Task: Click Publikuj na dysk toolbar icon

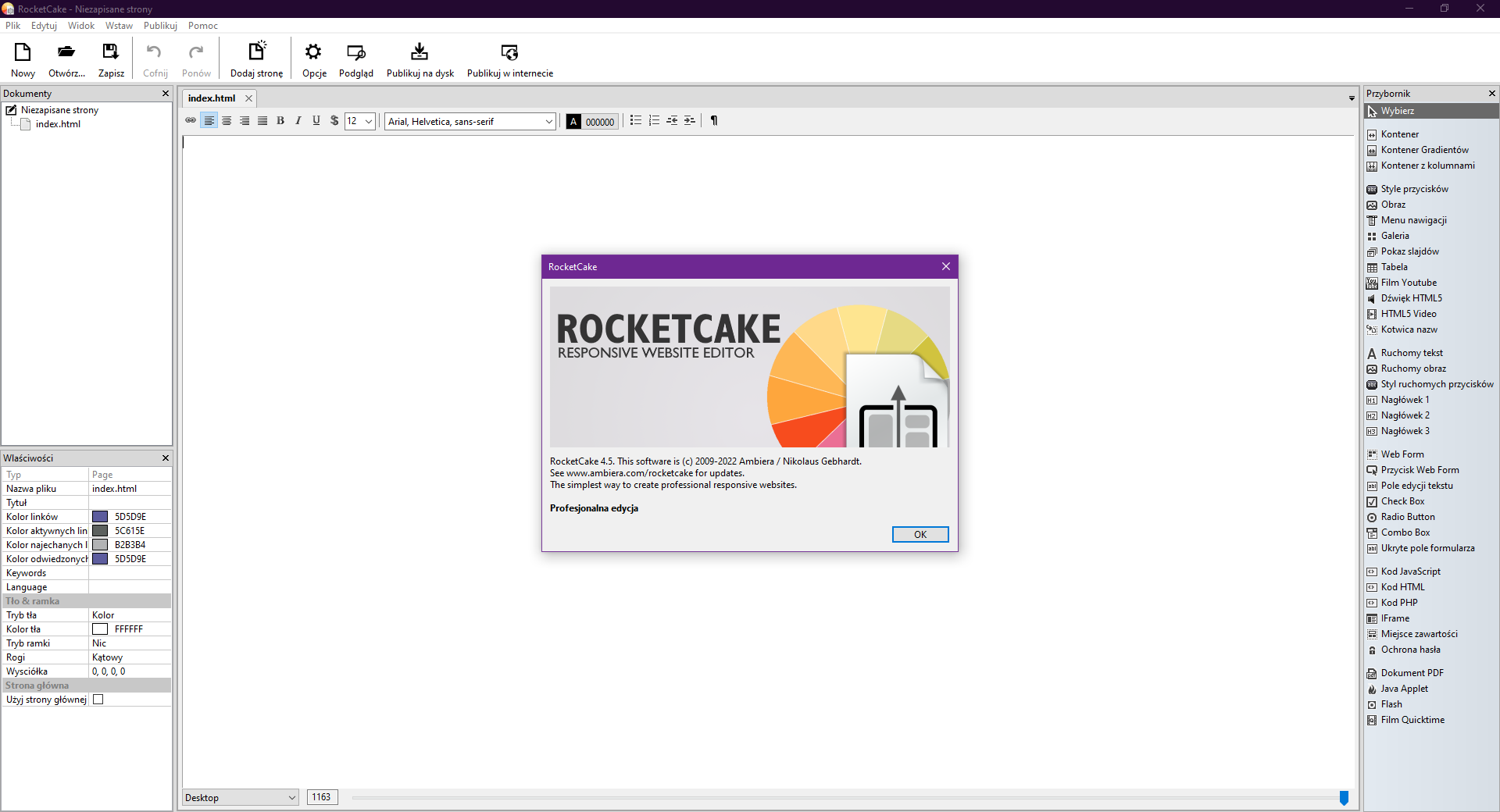Action: coord(420,52)
